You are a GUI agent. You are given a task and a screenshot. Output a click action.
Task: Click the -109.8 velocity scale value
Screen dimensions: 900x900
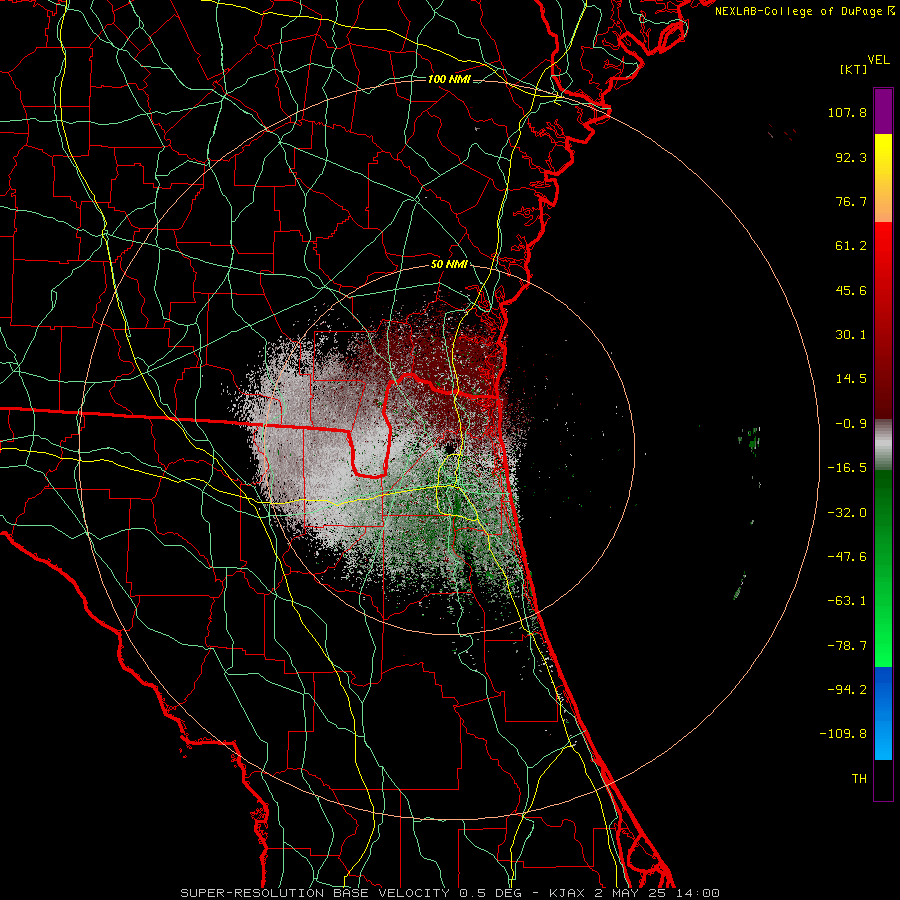(843, 734)
